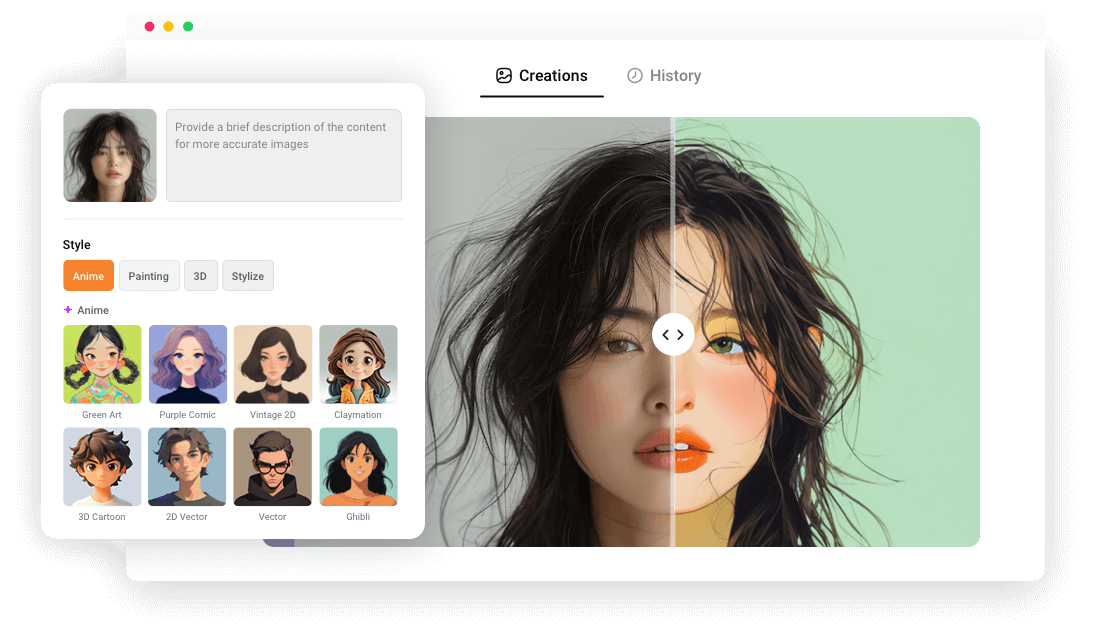Click the Creations tab picture icon

click(503, 75)
